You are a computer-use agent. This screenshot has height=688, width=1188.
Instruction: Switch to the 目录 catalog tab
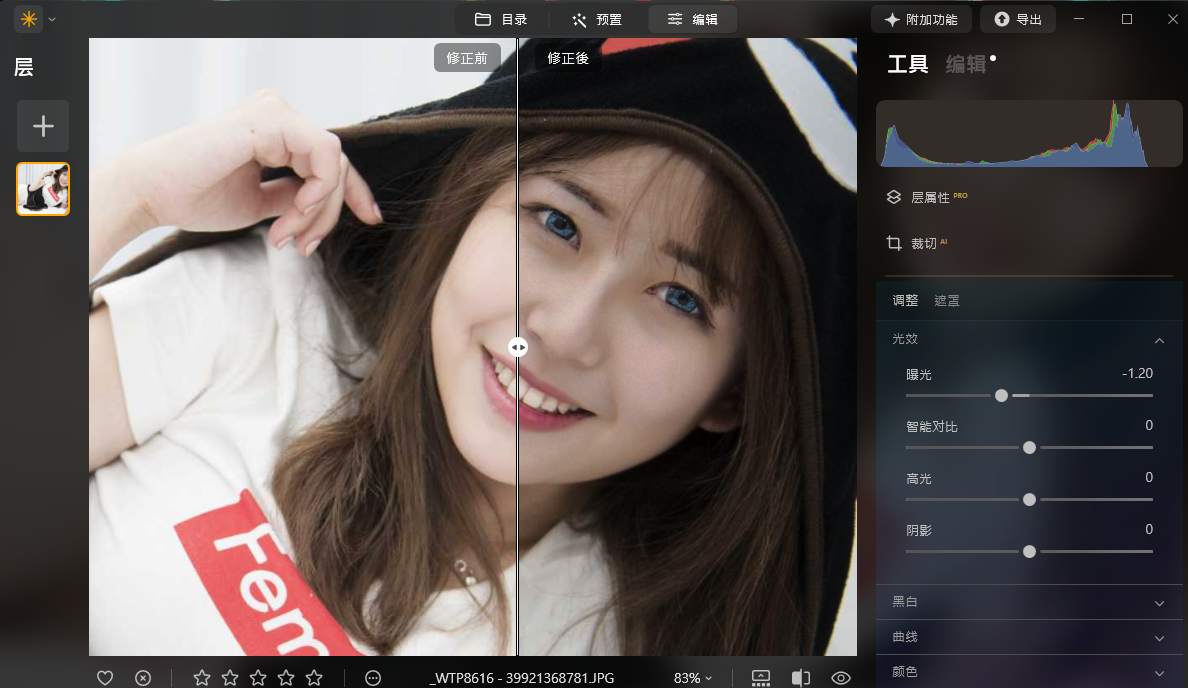[500, 19]
